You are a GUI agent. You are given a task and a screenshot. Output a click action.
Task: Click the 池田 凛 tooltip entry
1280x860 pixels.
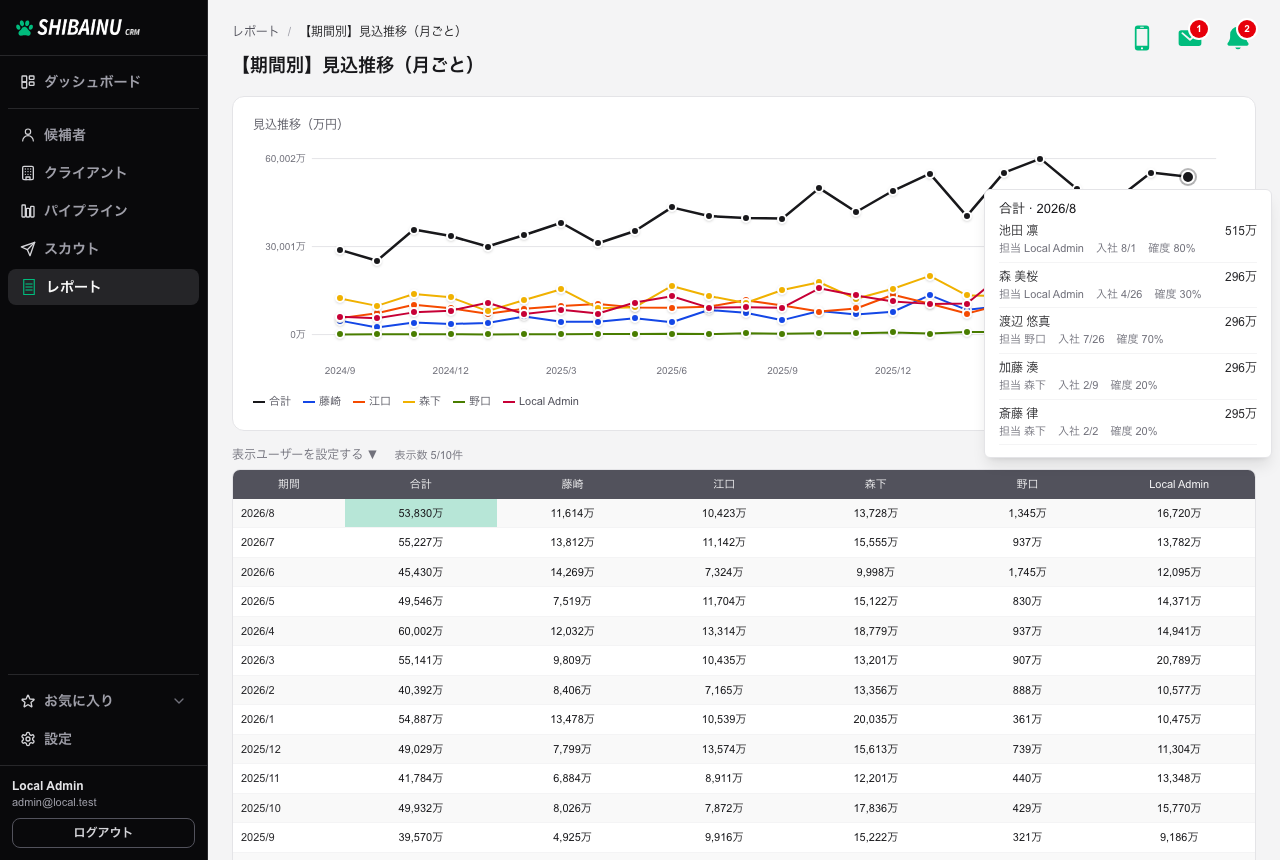click(x=1128, y=239)
